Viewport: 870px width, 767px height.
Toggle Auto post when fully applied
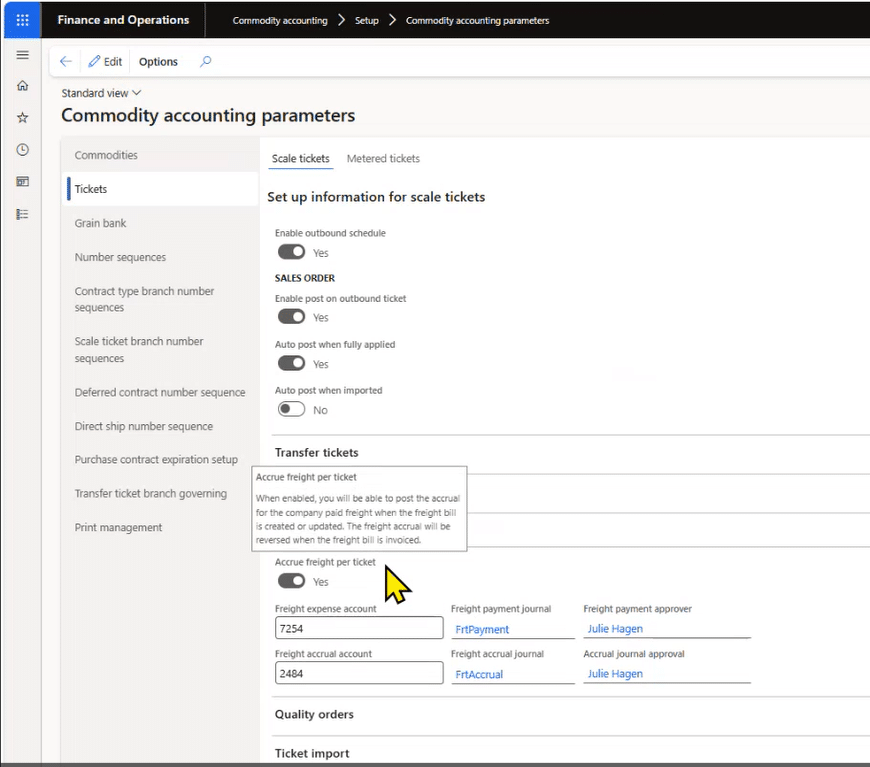click(291, 364)
